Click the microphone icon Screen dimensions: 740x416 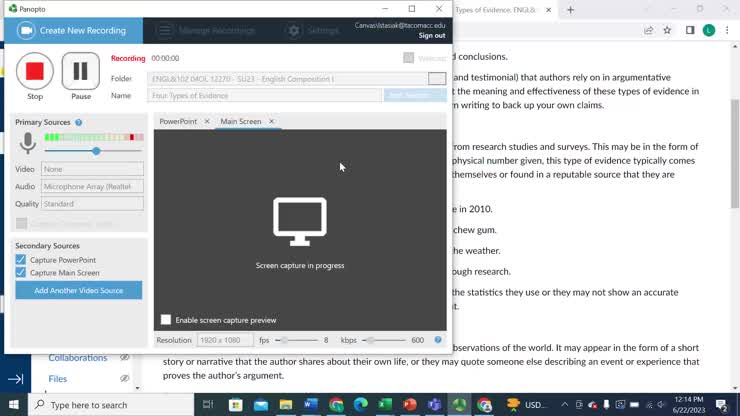point(28,143)
